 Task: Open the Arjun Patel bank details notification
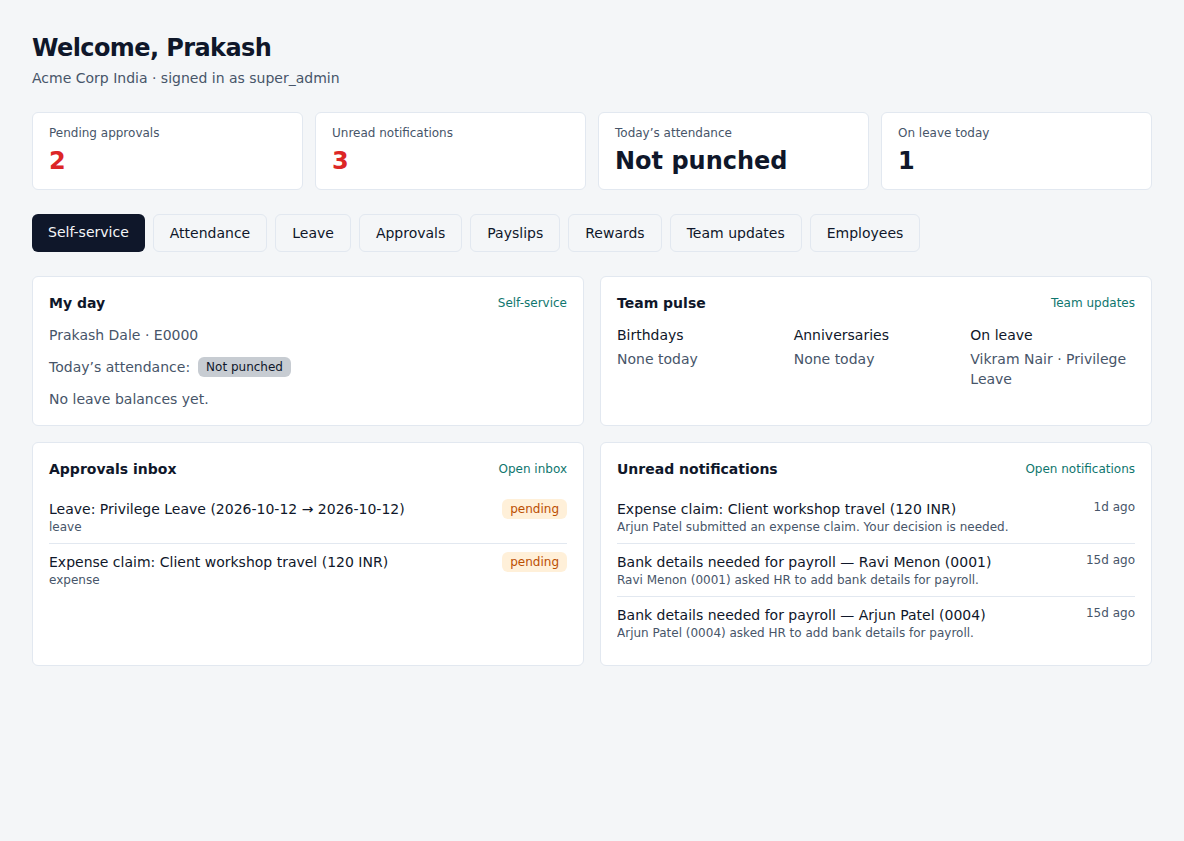(x=876, y=623)
